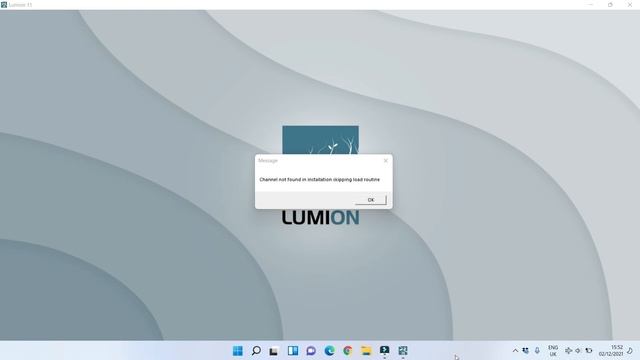This screenshot has width=640, height=360.
Task: Open the Chat icon on taskbar
Action: click(311, 351)
